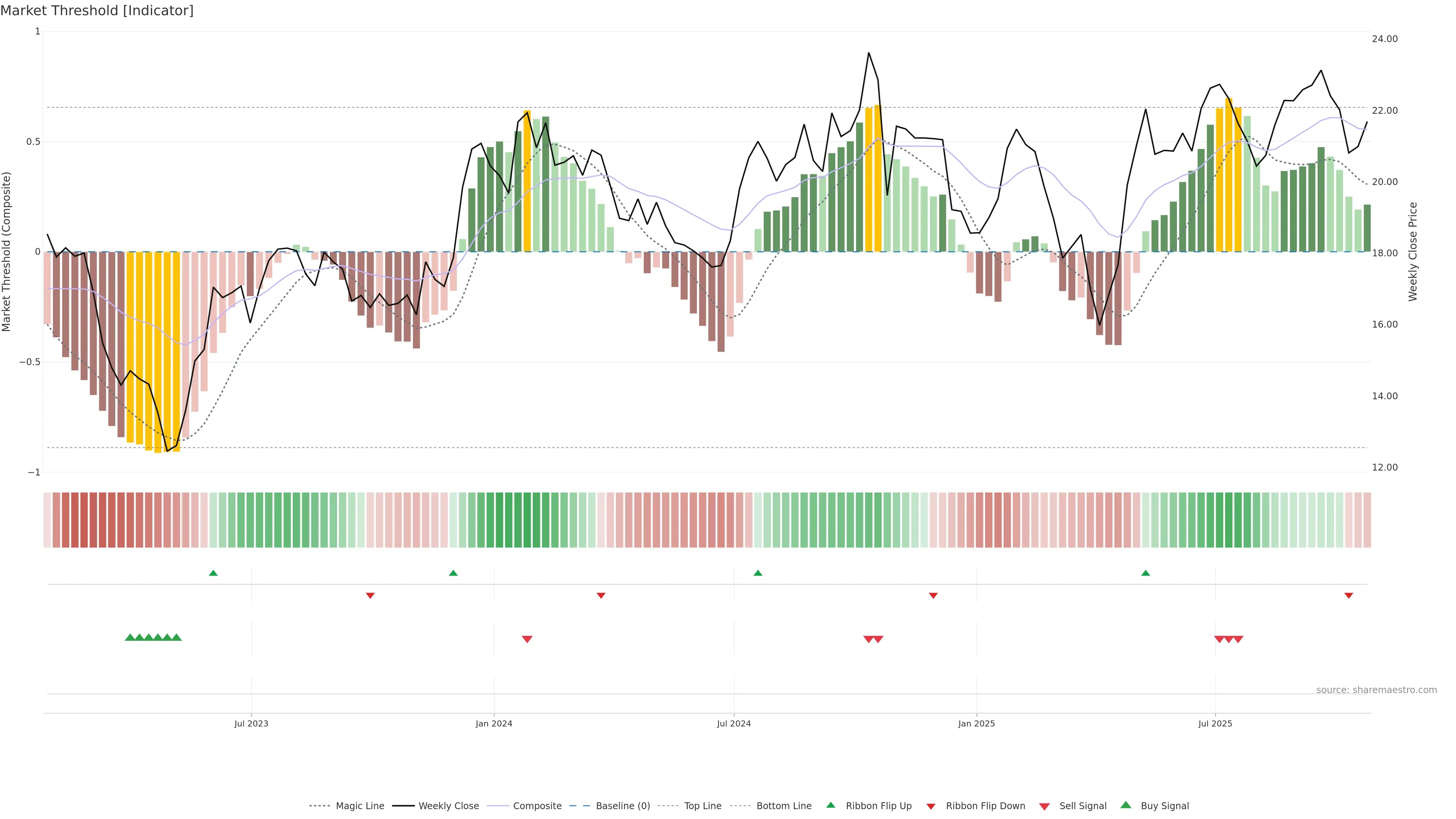Click the green flip-up triangle after July 2024
The height and width of the screenshot is (819, 1456).
[x=758, y=573]
